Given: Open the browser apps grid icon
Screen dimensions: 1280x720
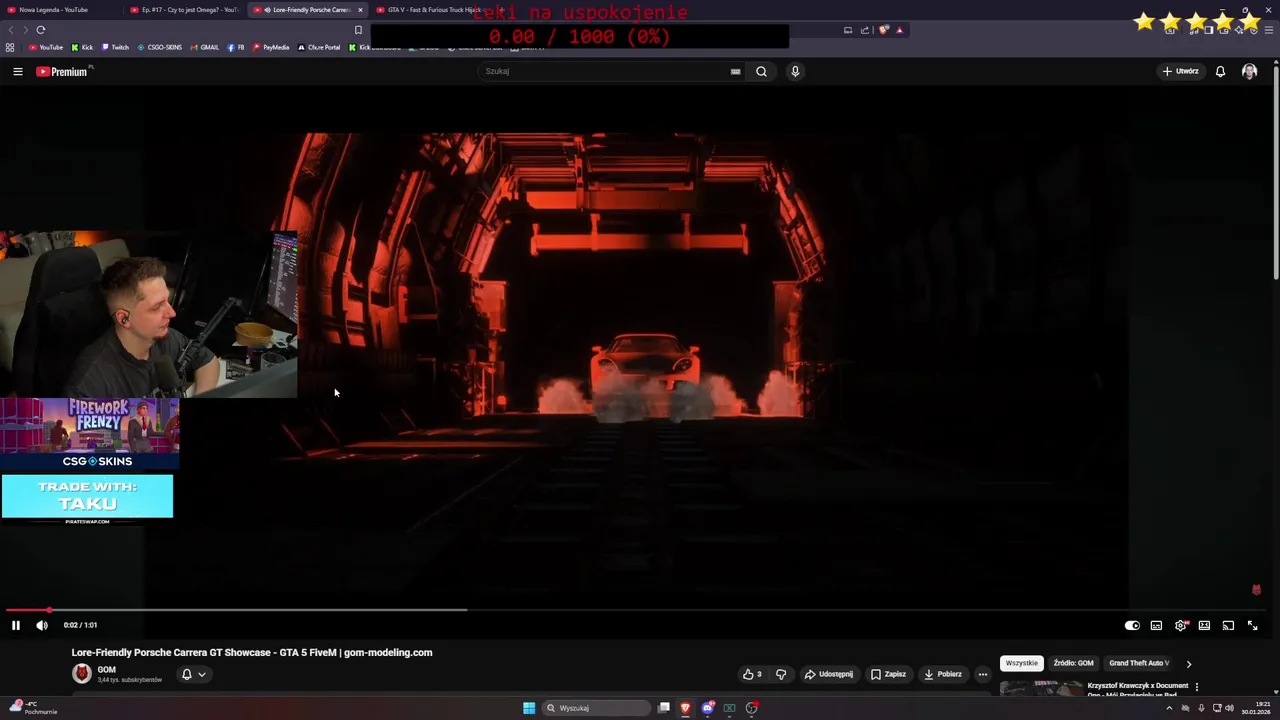Looking at the screenshot, I should [x=10, y=47].
